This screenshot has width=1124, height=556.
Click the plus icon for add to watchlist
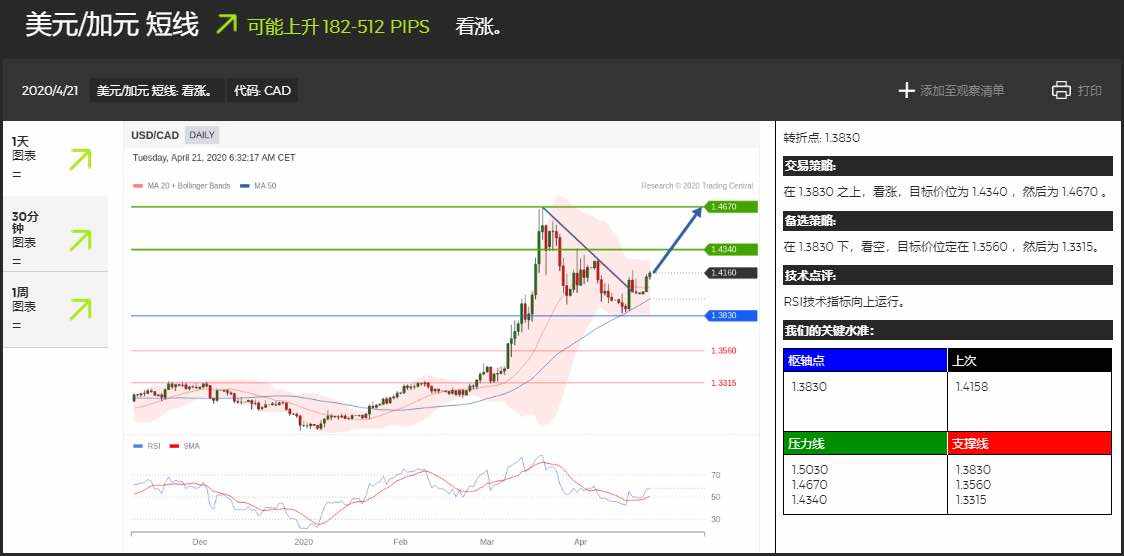pos(907,91)
